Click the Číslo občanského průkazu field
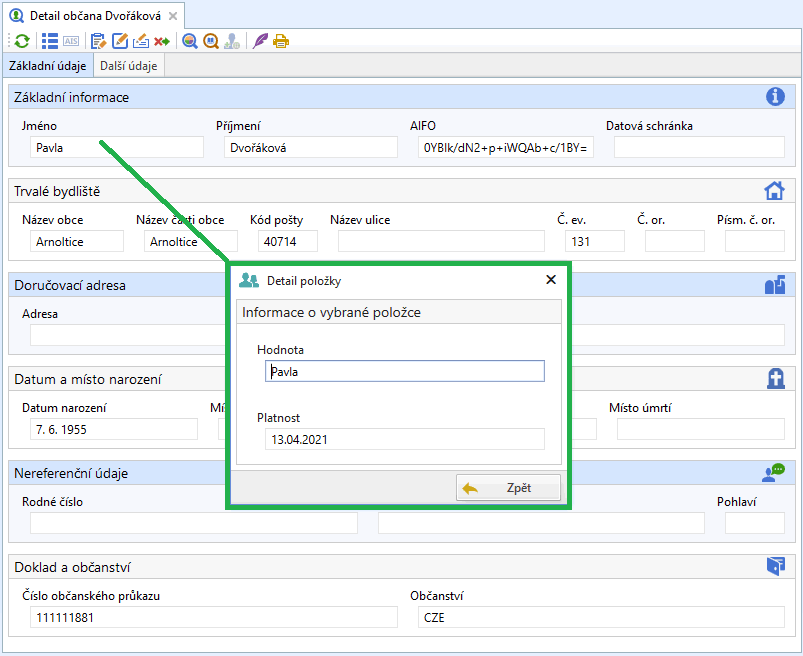 point(213,617)
